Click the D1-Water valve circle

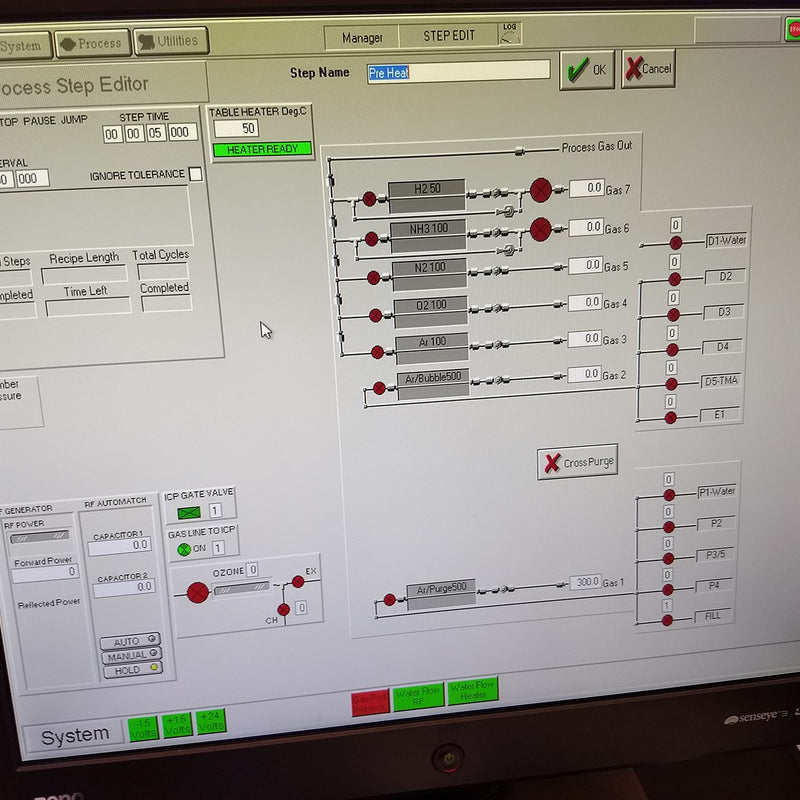coord(675,243)
